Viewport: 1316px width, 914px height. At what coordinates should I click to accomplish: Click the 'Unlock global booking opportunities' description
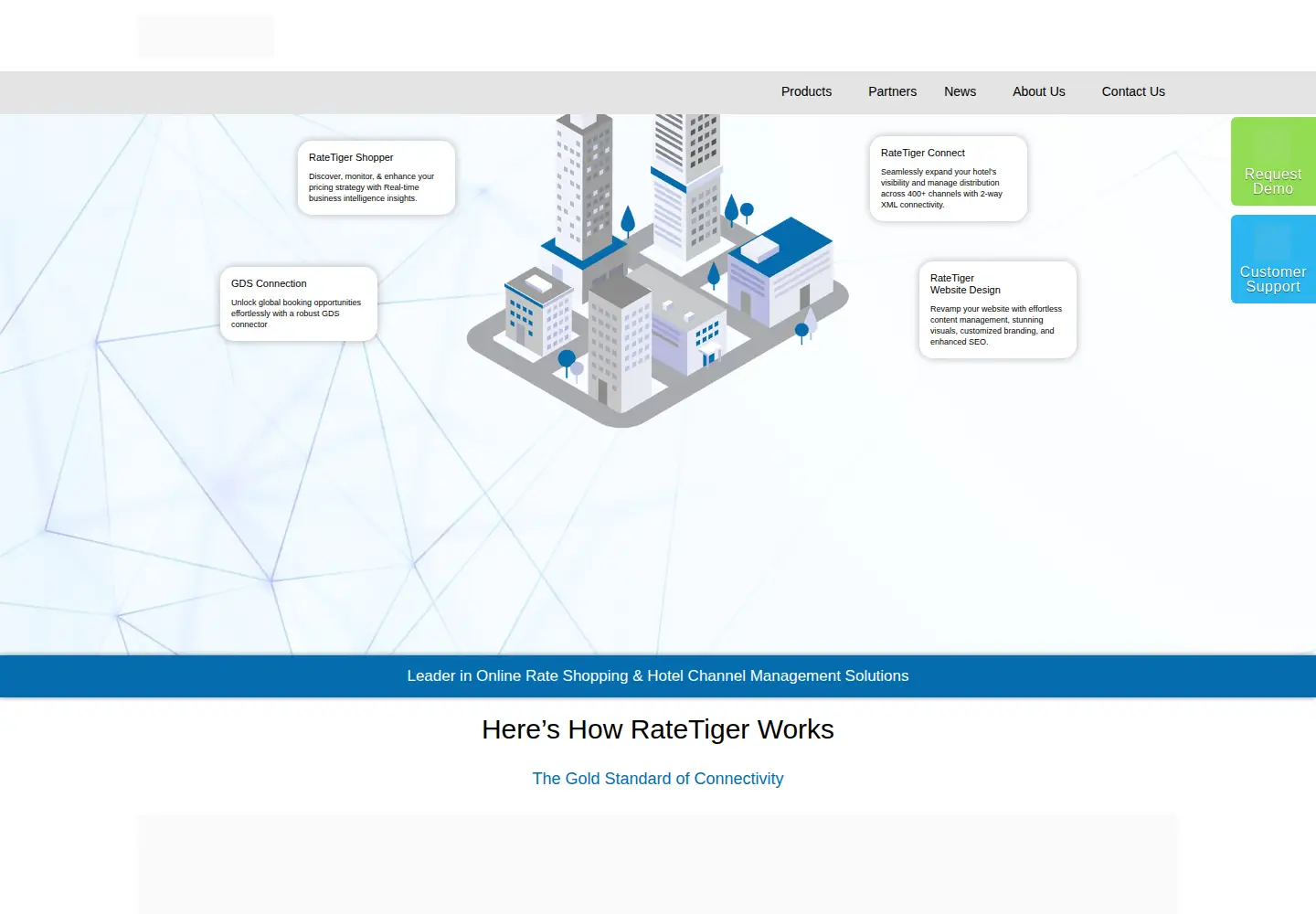pos(296,314)
